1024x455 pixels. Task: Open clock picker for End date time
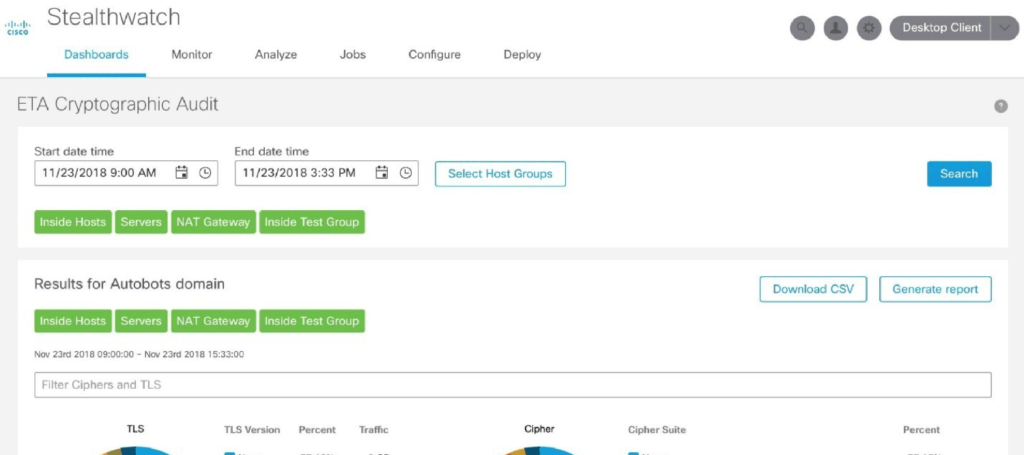(406, 173)
